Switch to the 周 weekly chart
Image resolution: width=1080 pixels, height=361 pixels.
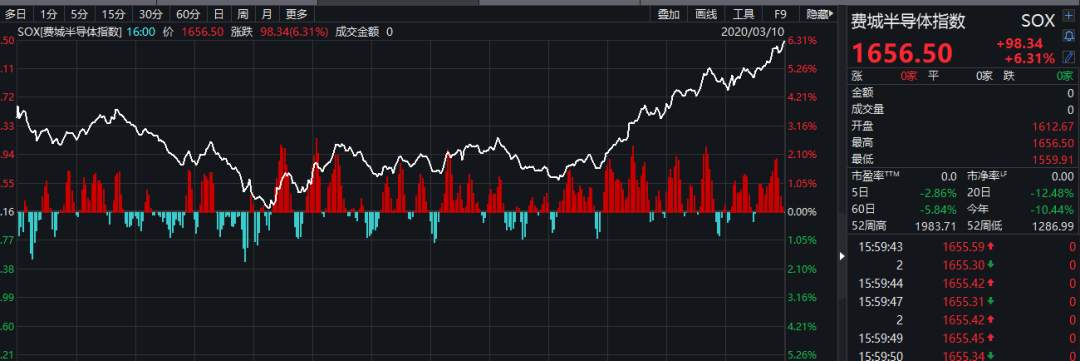[x=243, y=14]
